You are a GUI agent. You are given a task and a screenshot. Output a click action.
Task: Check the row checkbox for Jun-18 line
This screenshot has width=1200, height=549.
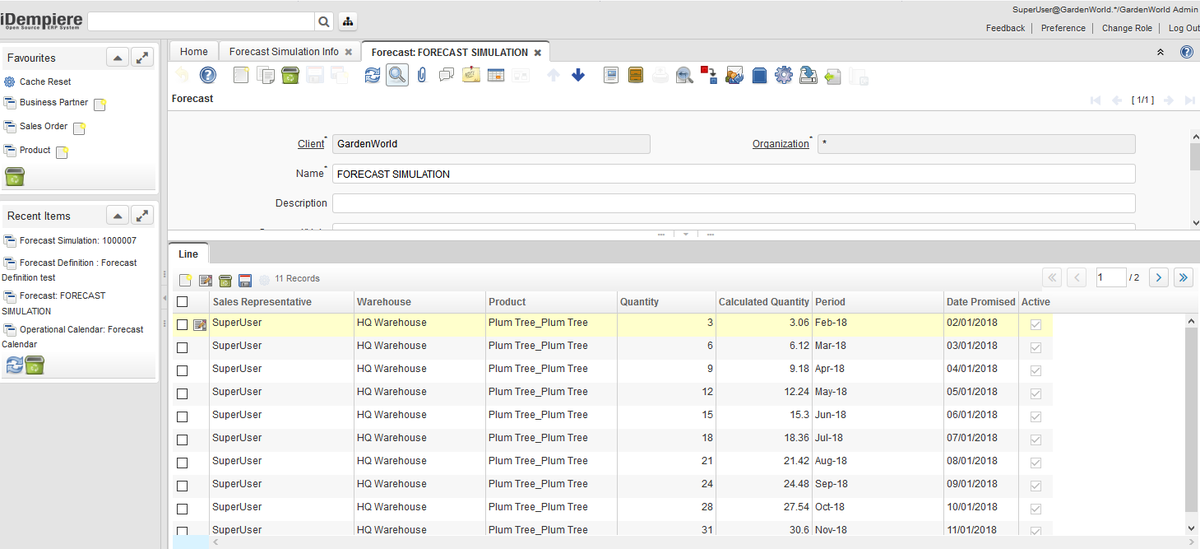click(x=182, y=416)
